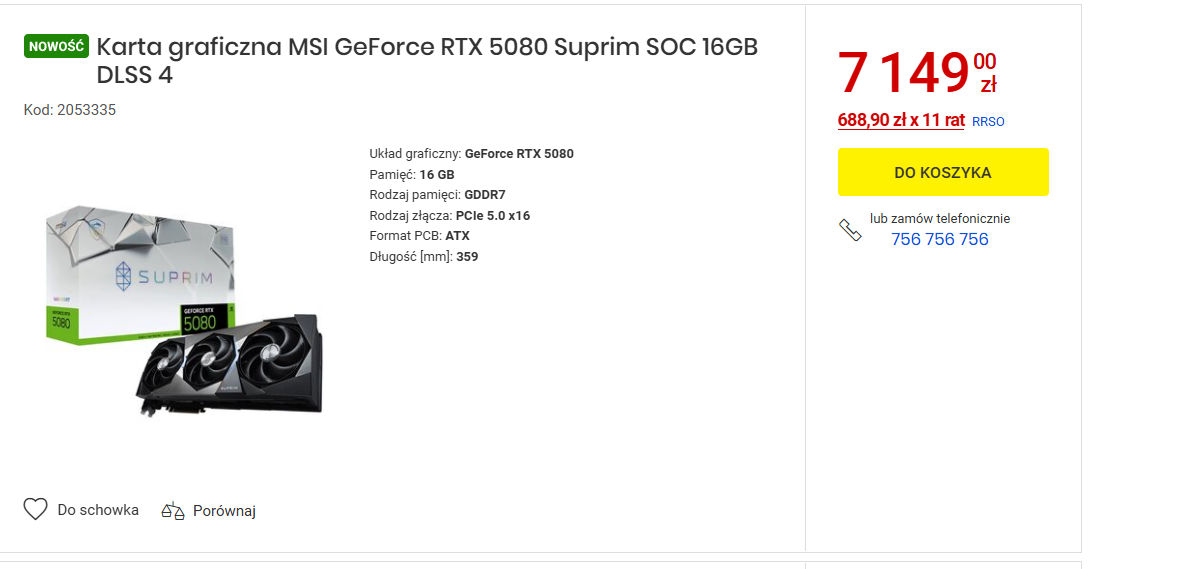Viewport: 1177px width, 569px height.
Task: Click the Rodzaj pamięci GDDR7 spec line
Action: coord(437,195)
